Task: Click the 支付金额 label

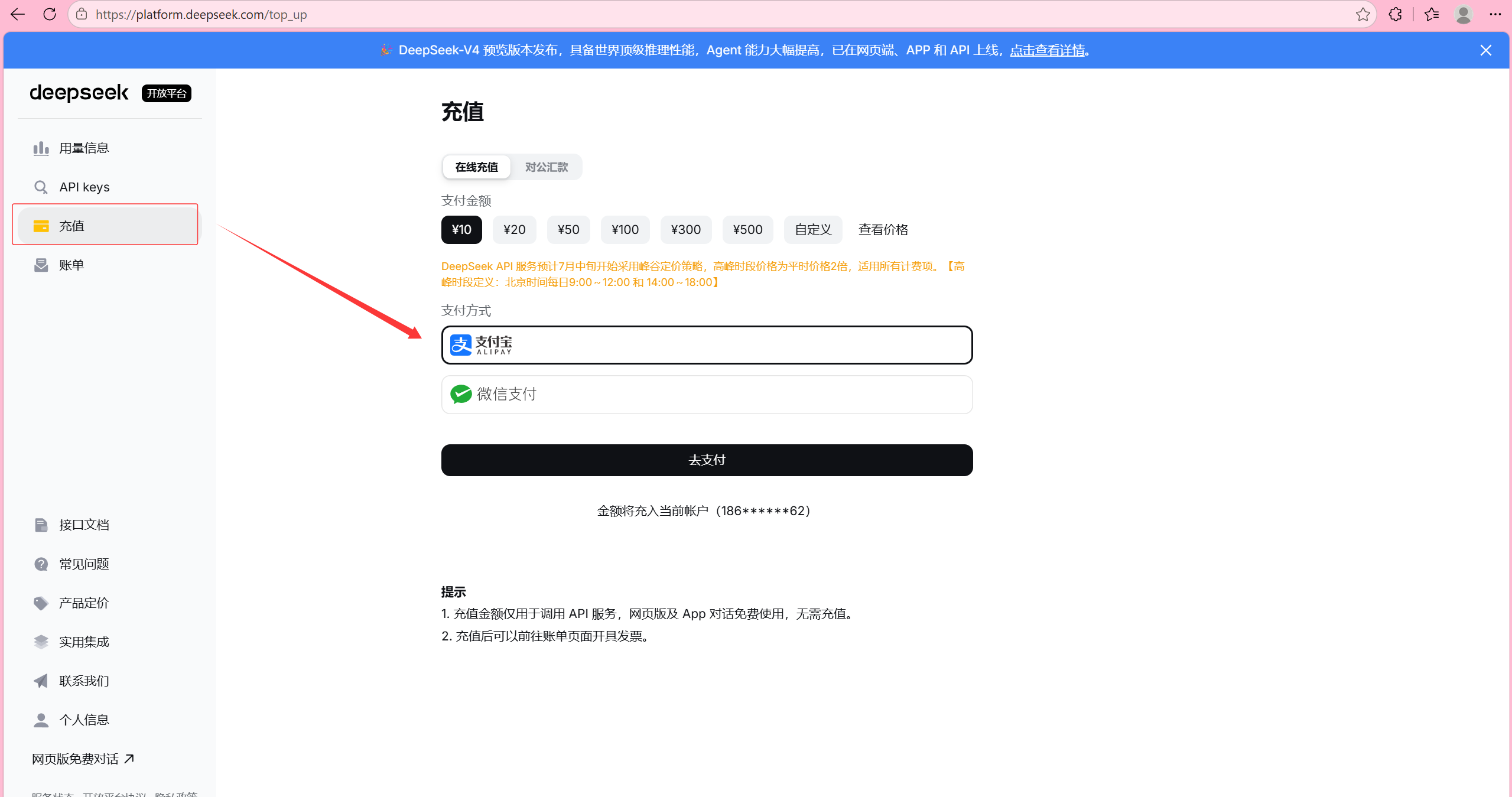Action: click(466, 201)
